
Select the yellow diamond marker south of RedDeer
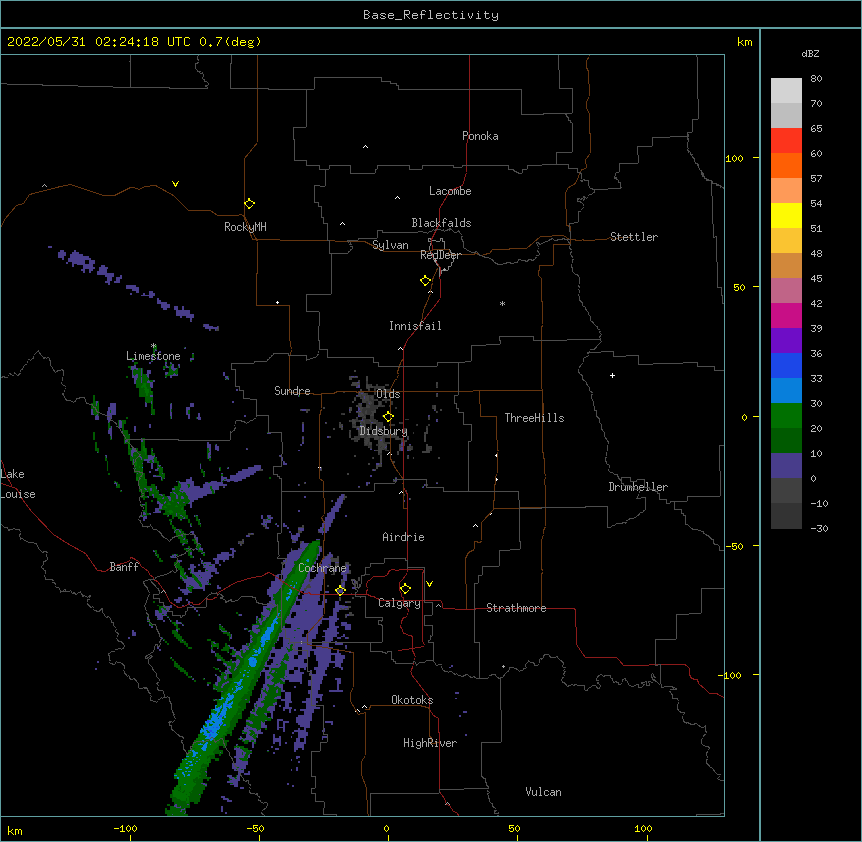(425, 281)
